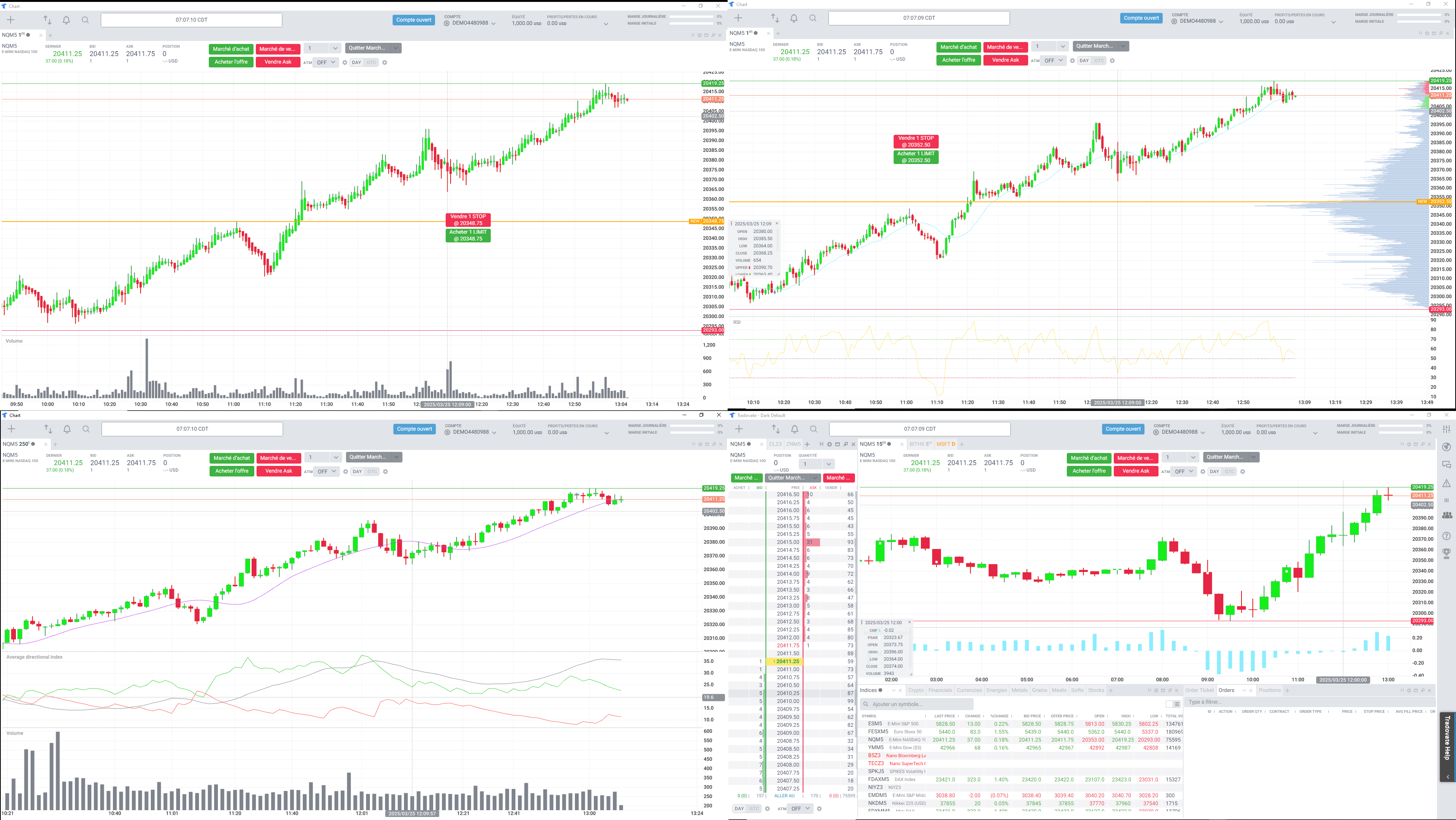Viewport: 1456px width, 820px height.
Task: Click the trophy icon in right sidebar
Action: pyautogui.click(x=1447, y=553)
